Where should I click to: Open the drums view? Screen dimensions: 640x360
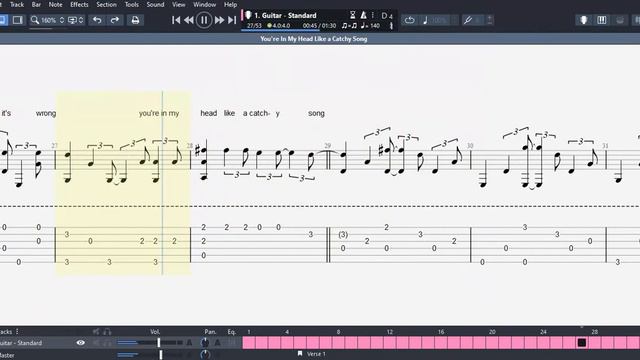pyautogui.click(x=620, y=20)
